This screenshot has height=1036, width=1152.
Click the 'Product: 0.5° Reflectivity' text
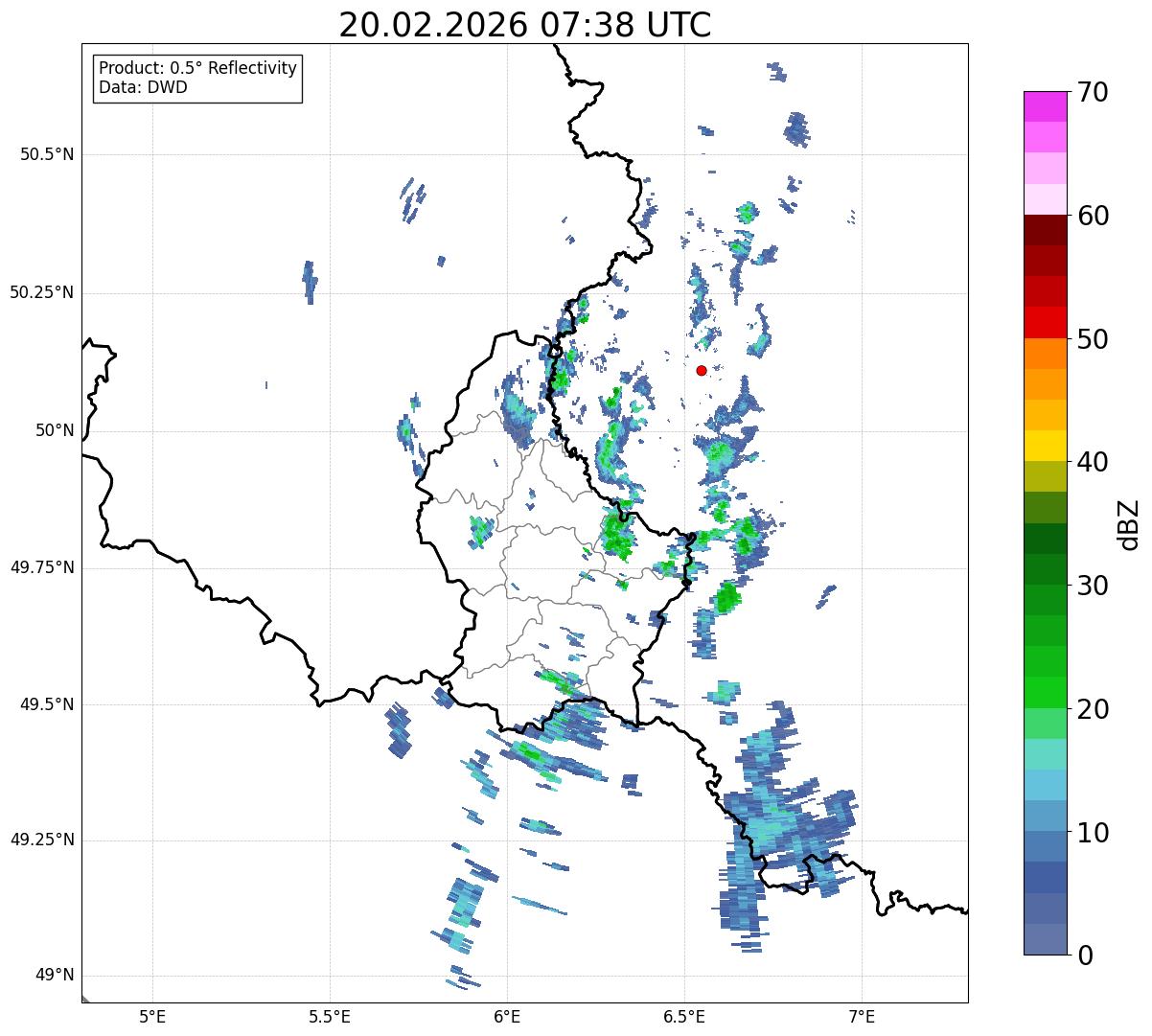197,69
